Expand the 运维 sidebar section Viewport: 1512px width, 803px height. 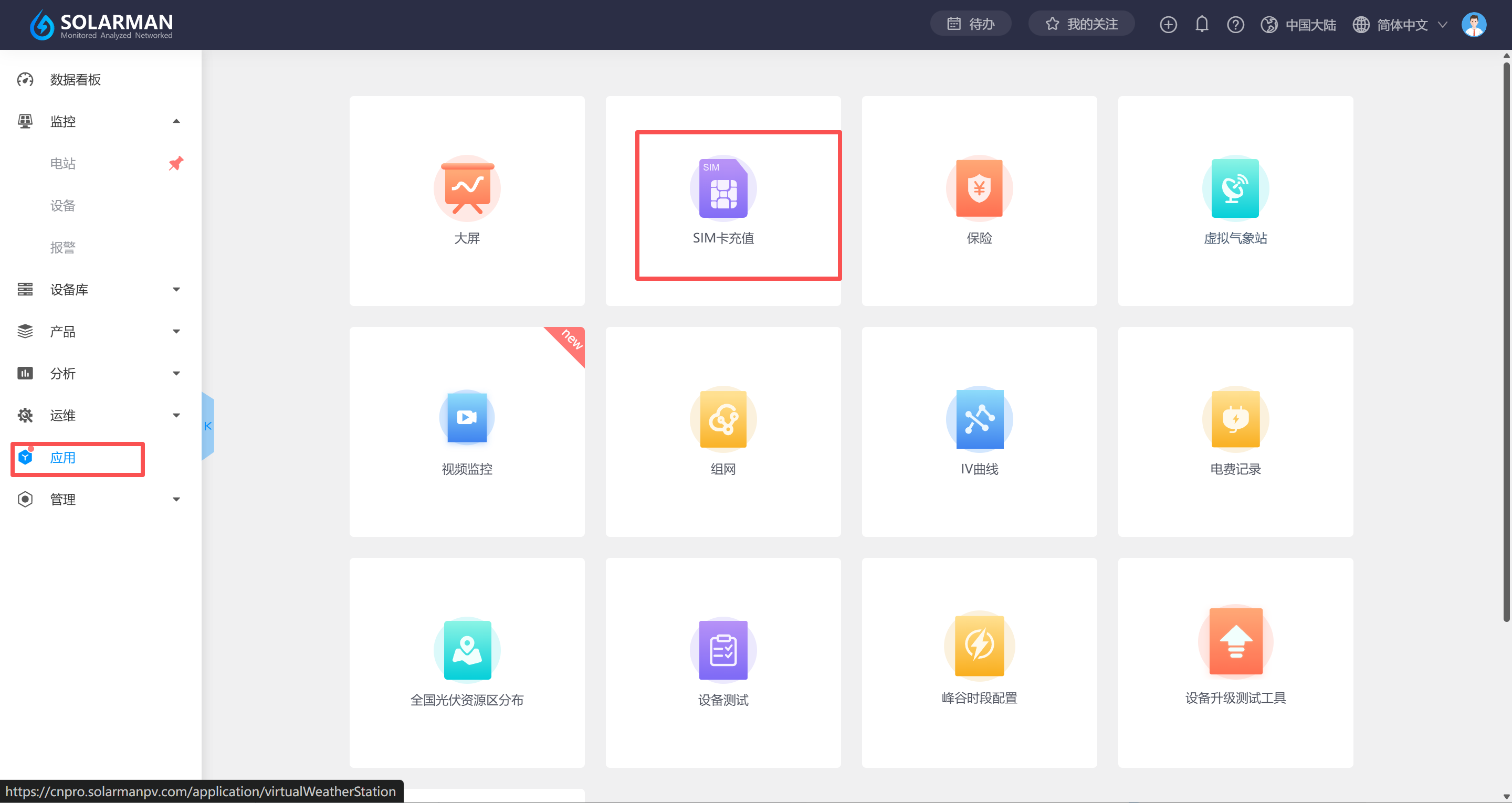(x=176, y=416)
